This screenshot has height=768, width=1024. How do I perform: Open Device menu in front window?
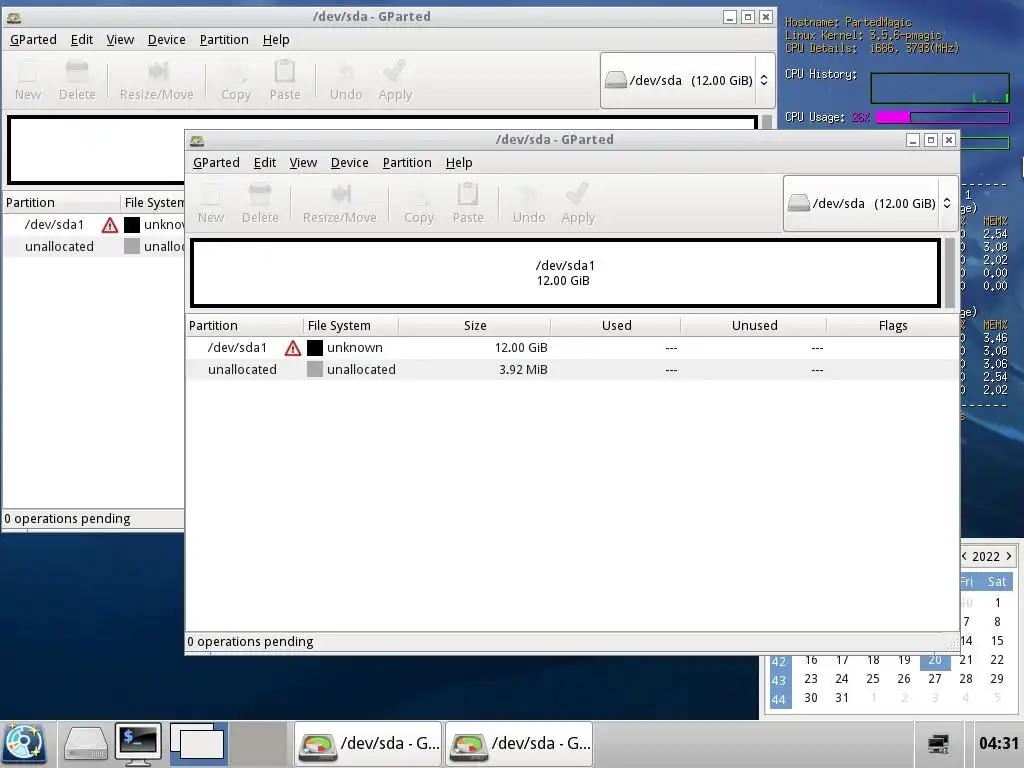(x=349, y=163)
